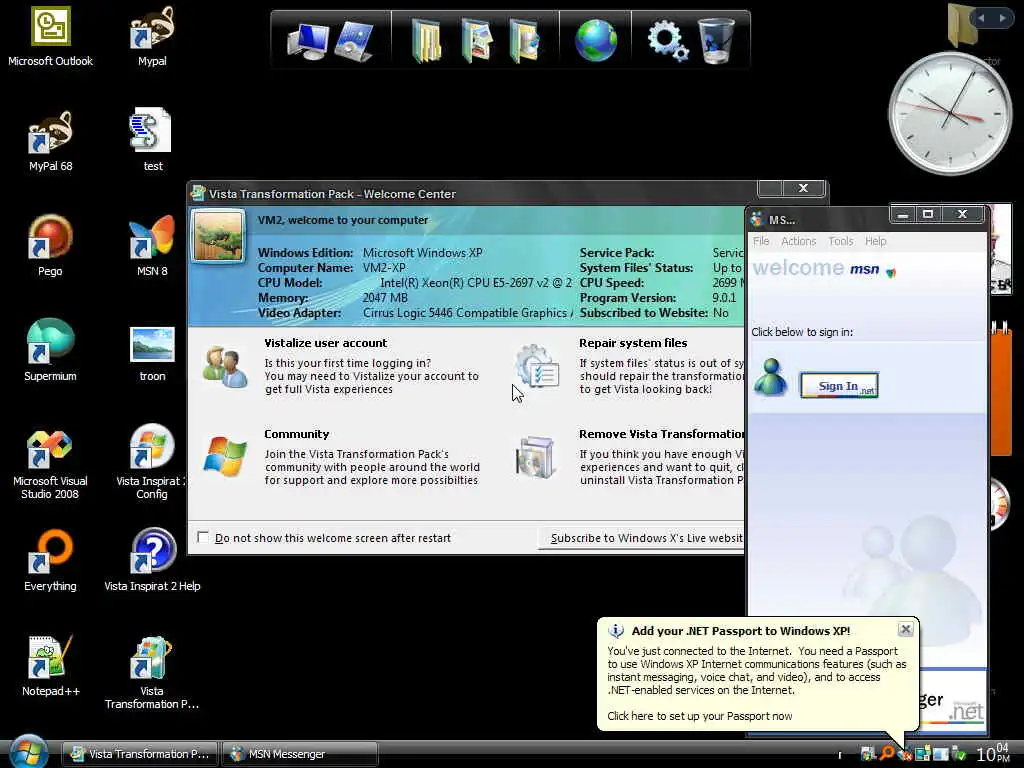
Task: Open the Actions menu in MSN Messenger
Action: (x=799, y=241)
